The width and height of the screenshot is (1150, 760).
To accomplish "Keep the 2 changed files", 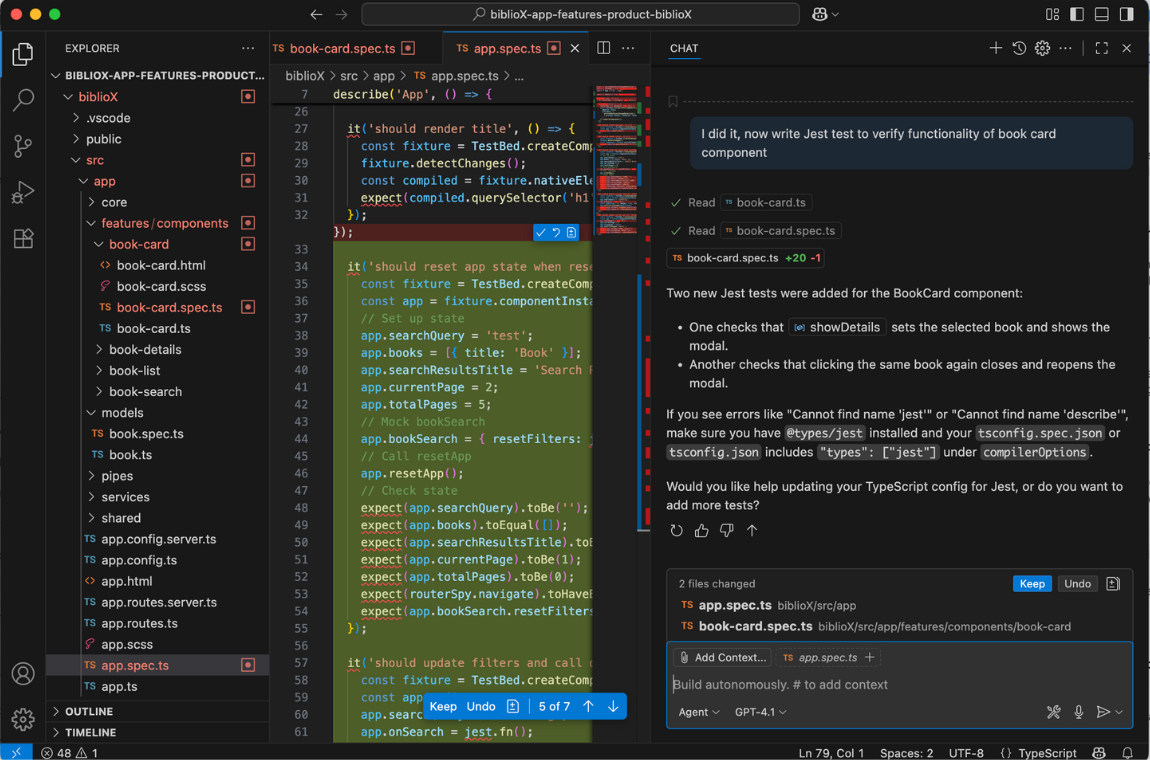I will pos(1032,583).
